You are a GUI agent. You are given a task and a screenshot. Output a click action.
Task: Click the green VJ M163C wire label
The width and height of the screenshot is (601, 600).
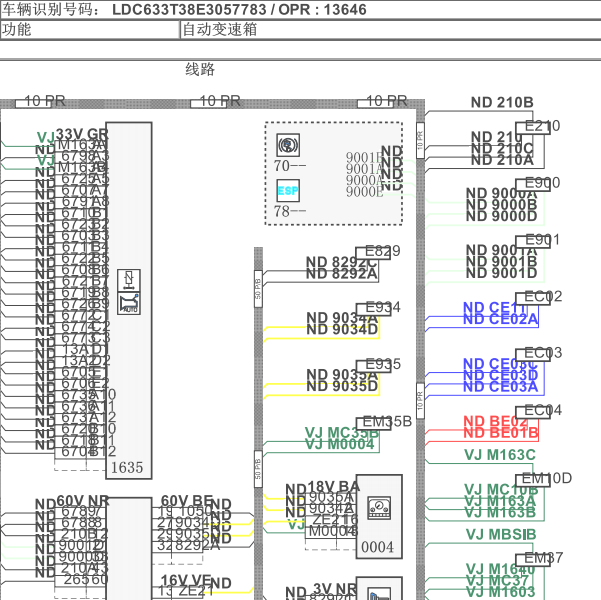[500, 455]
